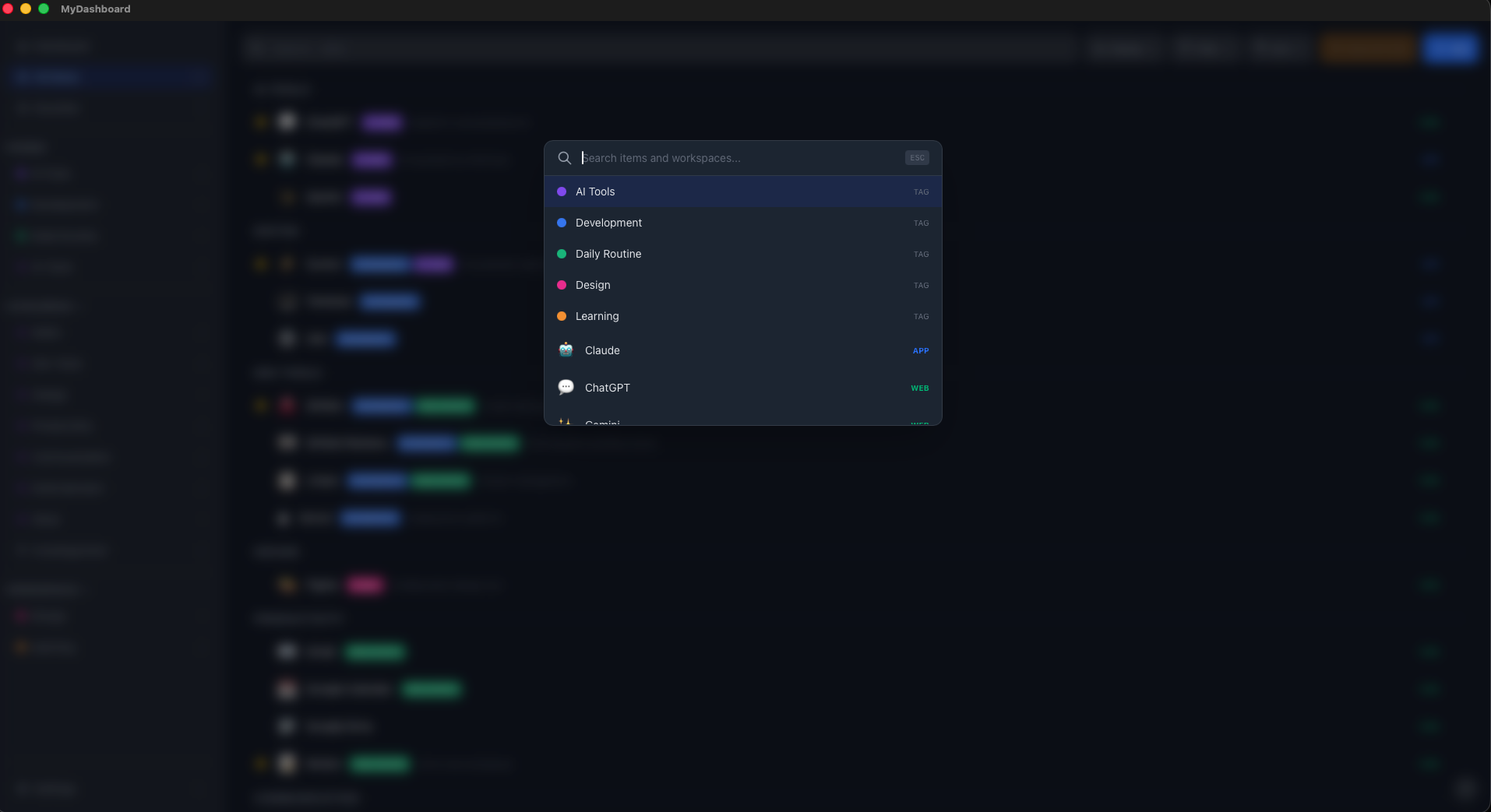The image size is (1491, 812).
Task: Click the orange button in the top toolbar
Action: (x=1367, y=48)
